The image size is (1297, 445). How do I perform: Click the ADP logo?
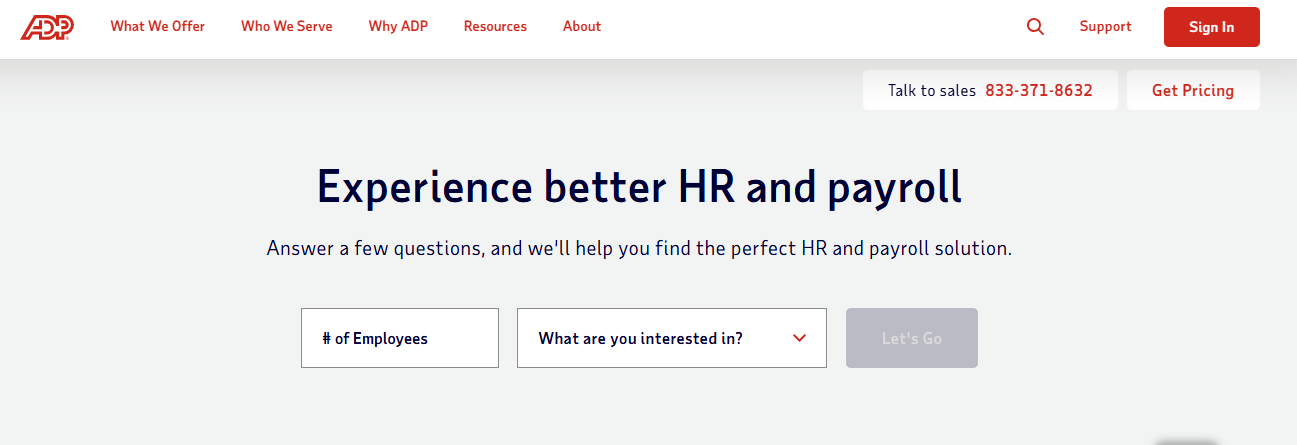pos(47,27)
